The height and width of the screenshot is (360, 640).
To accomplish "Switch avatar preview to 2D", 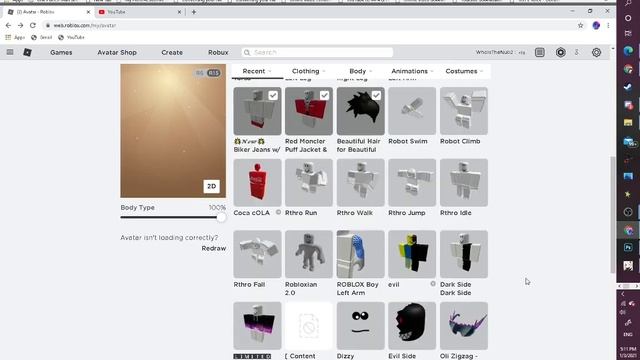I will point(211,186).
